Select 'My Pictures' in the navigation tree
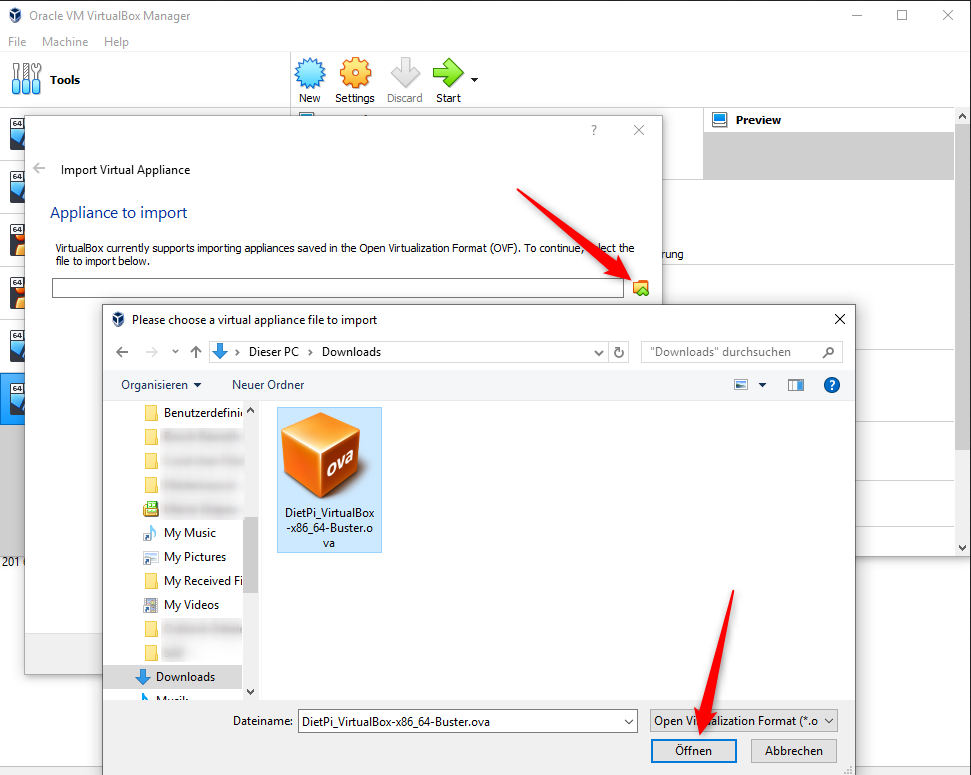Screen dimensions: 971x775 click(x=185, y=557)
